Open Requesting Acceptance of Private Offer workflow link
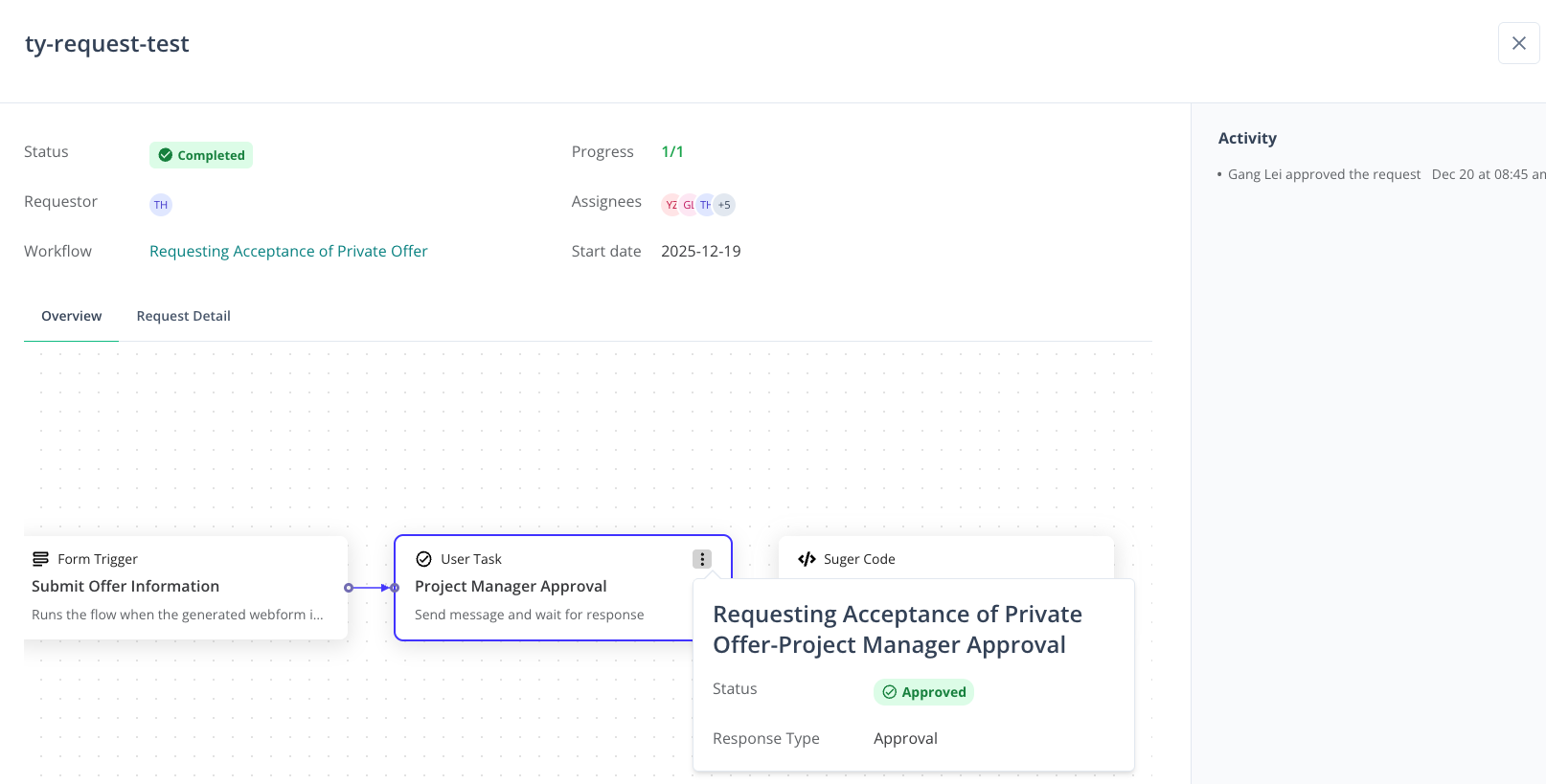This screenshot has height=784, width=1546. pos(288,251)
